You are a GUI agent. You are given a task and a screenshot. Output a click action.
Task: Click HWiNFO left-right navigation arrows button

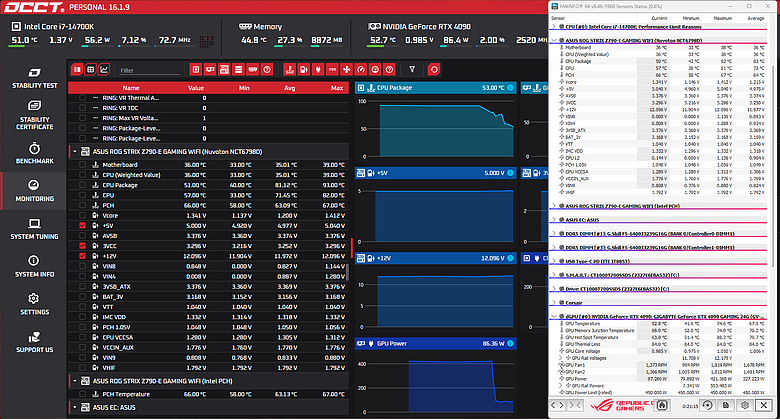coord(557,405)
